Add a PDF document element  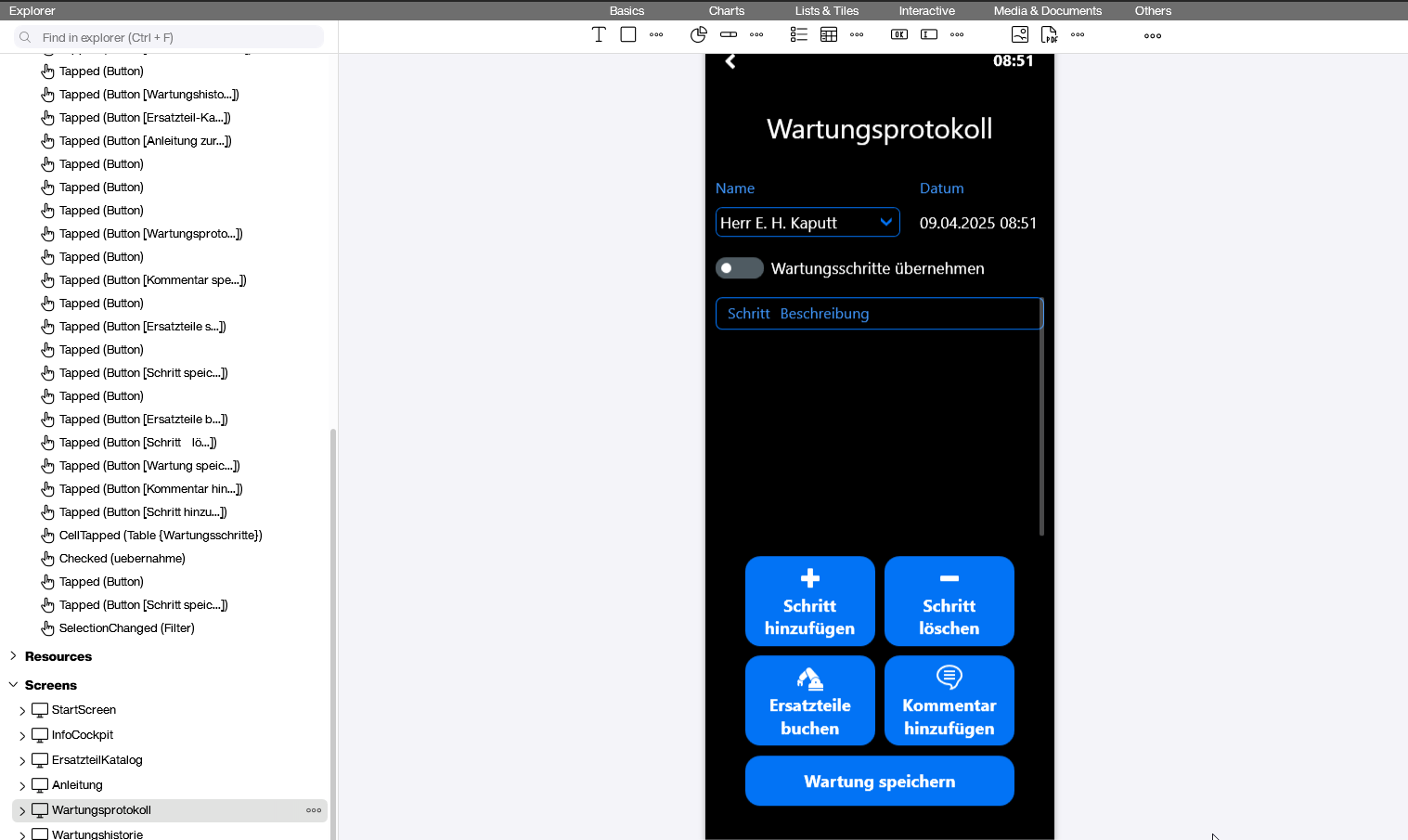pyautogui.click(x=1050, y=34)
